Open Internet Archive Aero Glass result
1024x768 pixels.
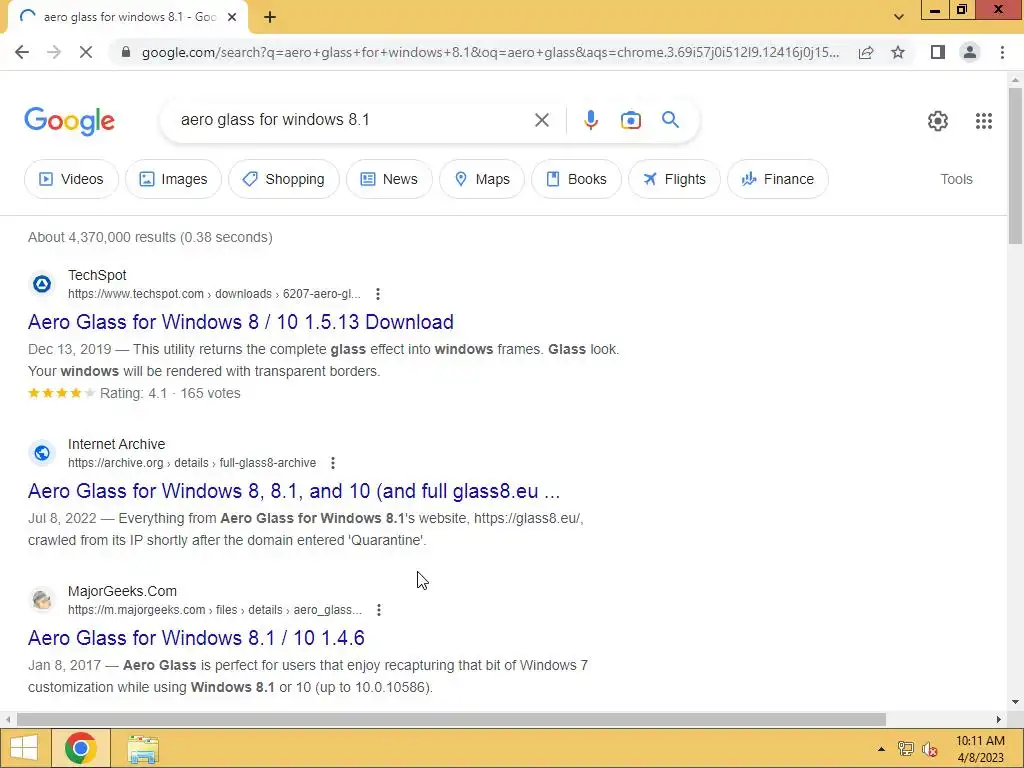294,491
